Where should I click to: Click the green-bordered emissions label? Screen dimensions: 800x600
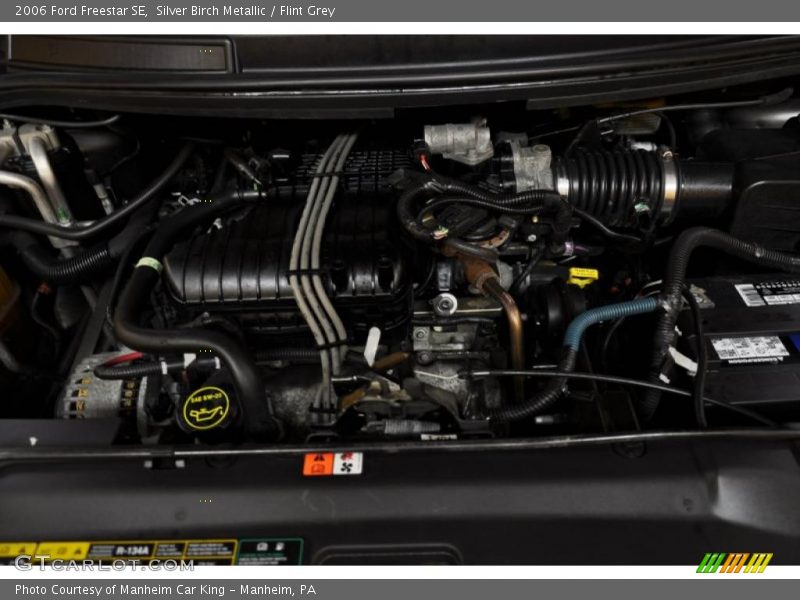[269, 552]
